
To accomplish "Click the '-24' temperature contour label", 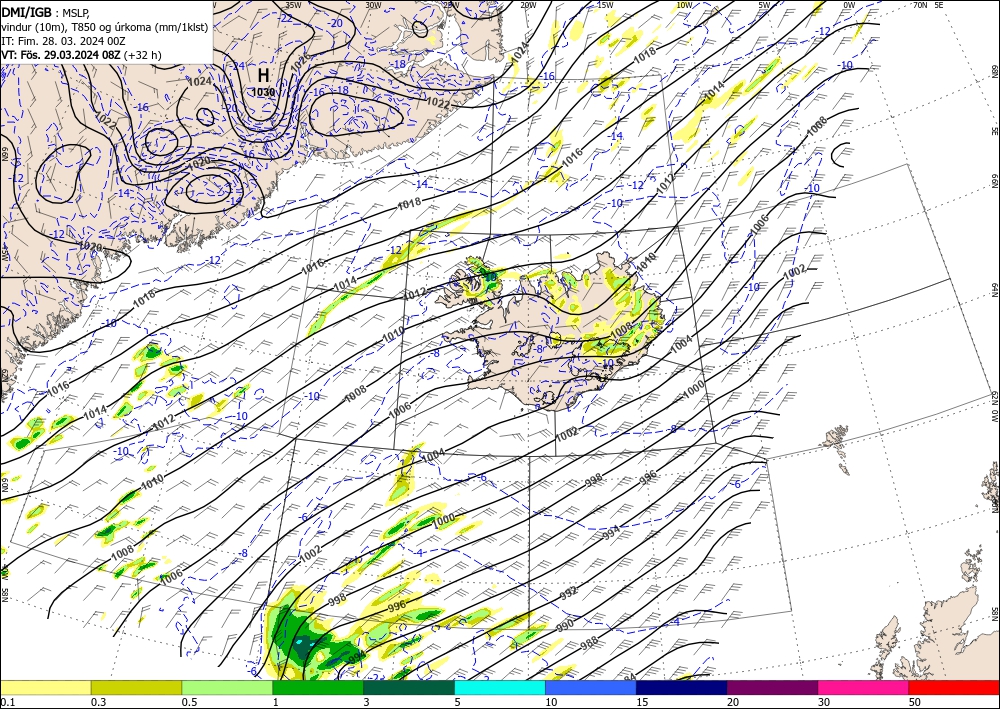I will (238, 66).
